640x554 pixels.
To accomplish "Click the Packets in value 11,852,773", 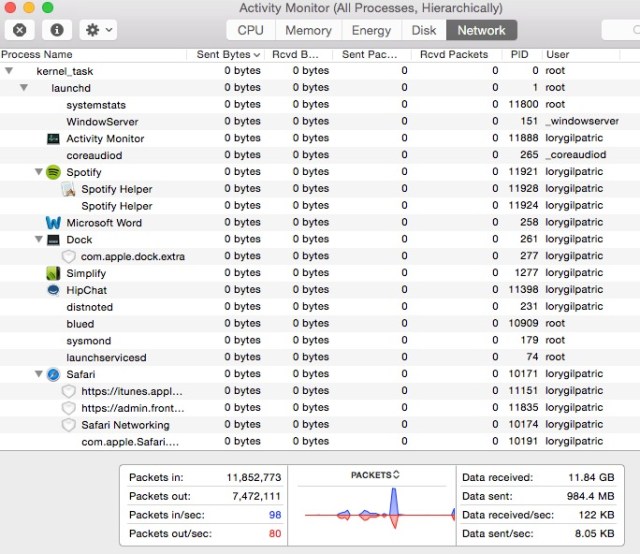I will 254,477.
